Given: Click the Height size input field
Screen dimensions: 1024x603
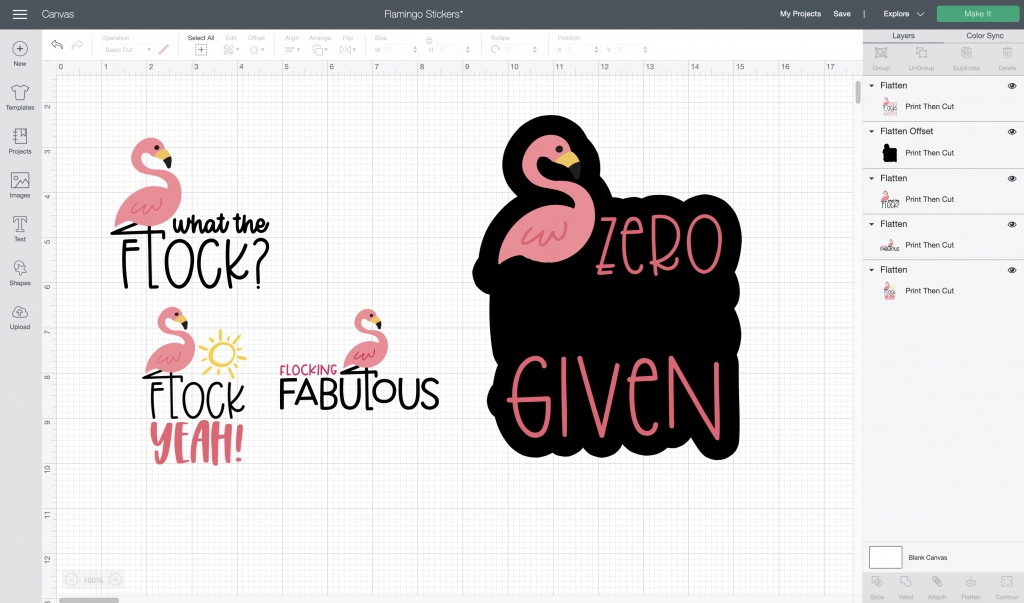Looking at the screenshot, I should (x=454, y=50).
